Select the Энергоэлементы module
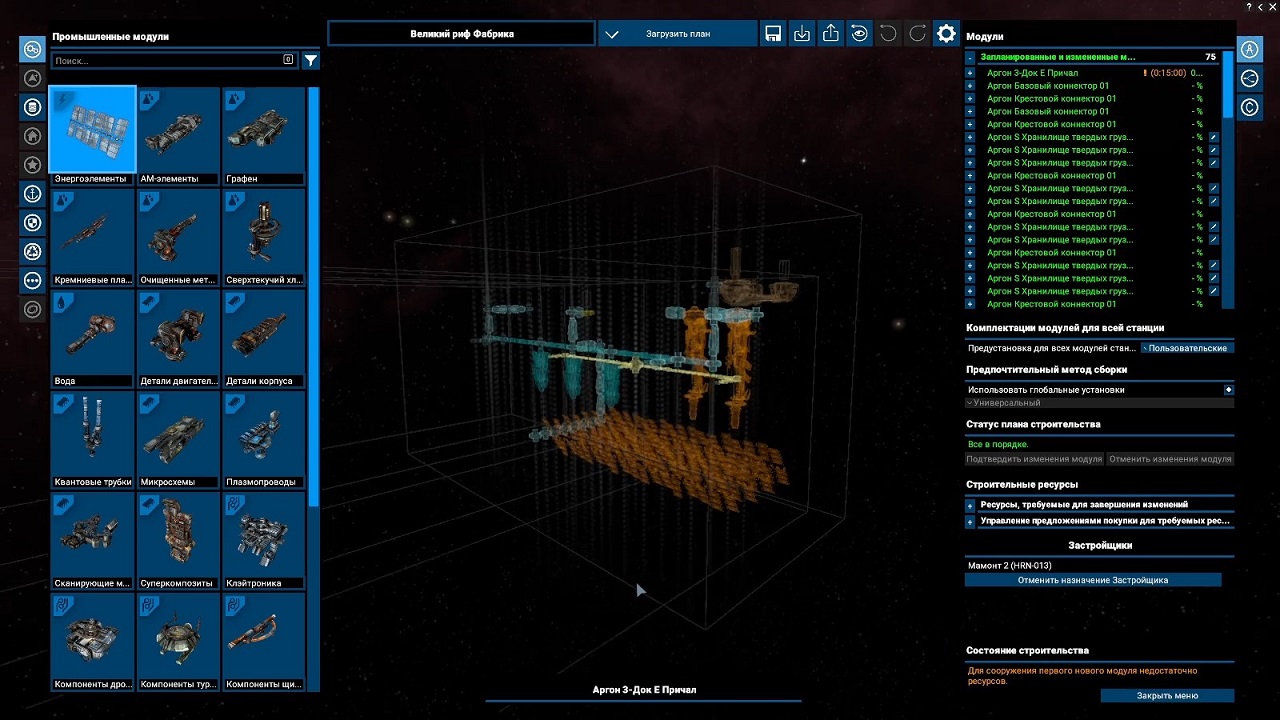Screen dimensions: 1280x720 pyautogui.click(x=93, y=136)
